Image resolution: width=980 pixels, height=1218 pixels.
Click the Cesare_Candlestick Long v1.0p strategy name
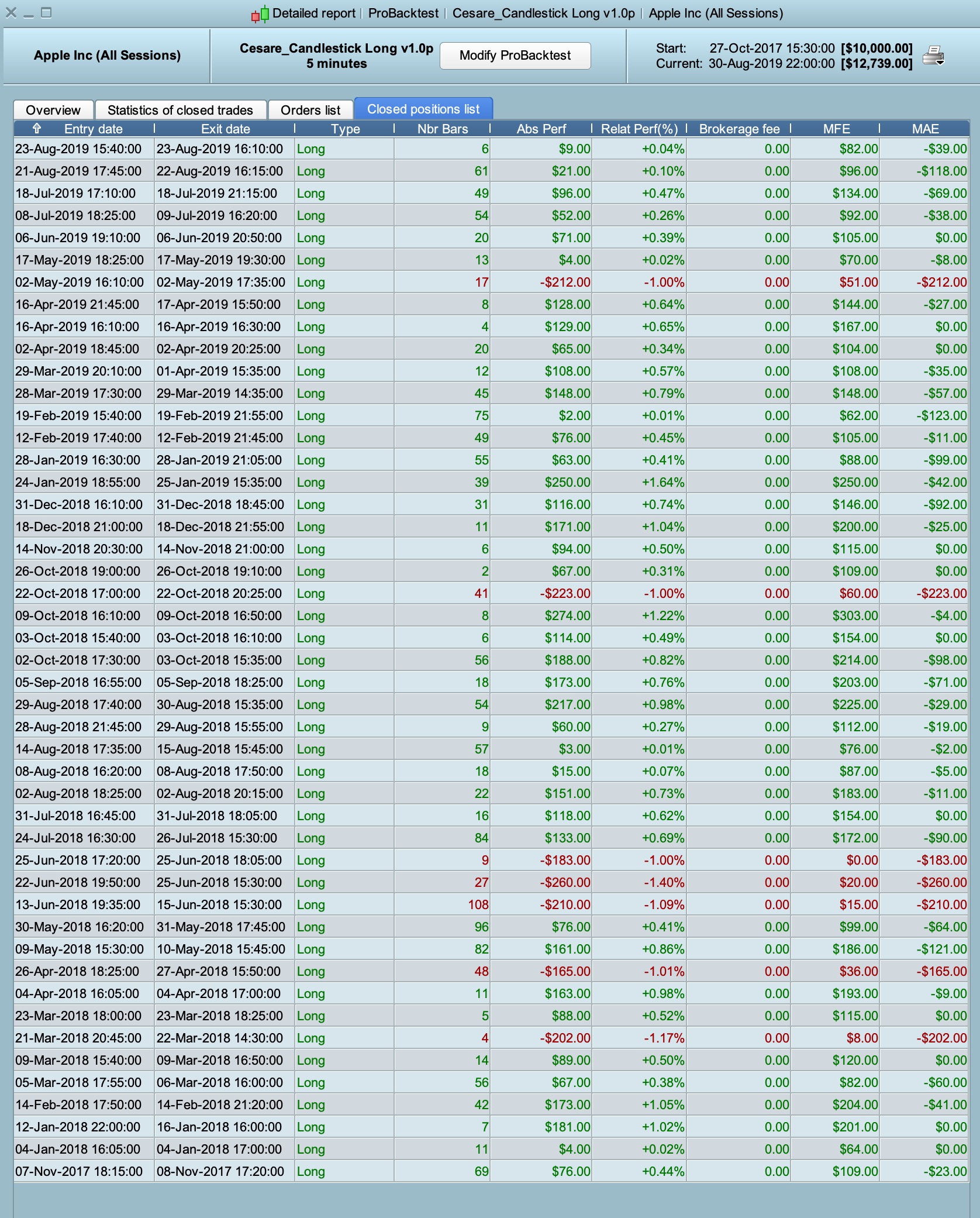[x=336, y=48]
